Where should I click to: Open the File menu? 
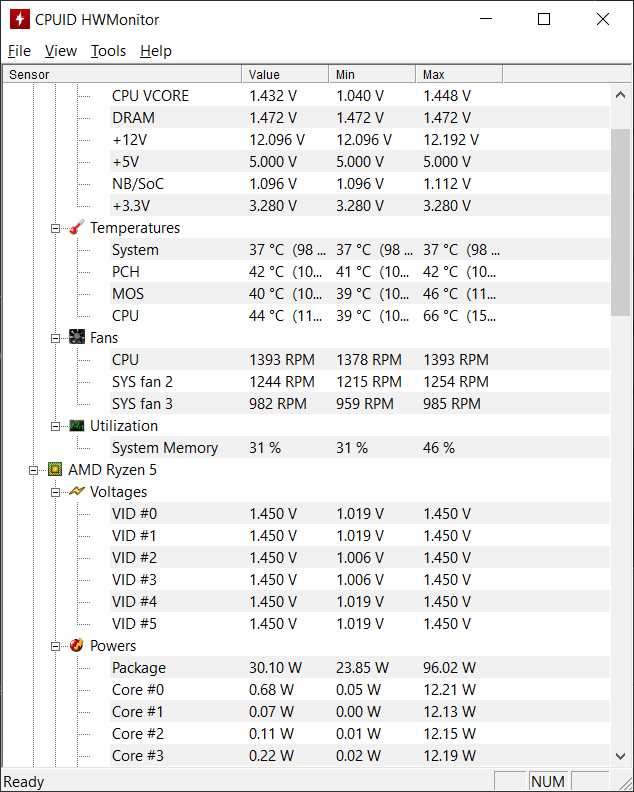point(19,51)
